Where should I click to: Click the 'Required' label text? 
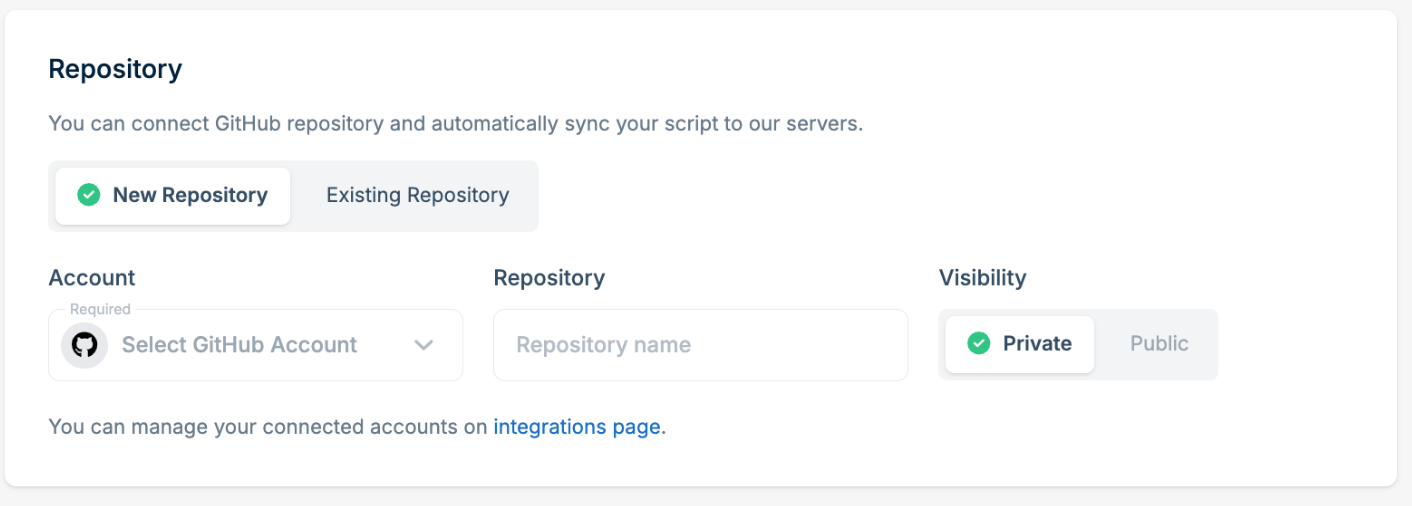[100, 309]
